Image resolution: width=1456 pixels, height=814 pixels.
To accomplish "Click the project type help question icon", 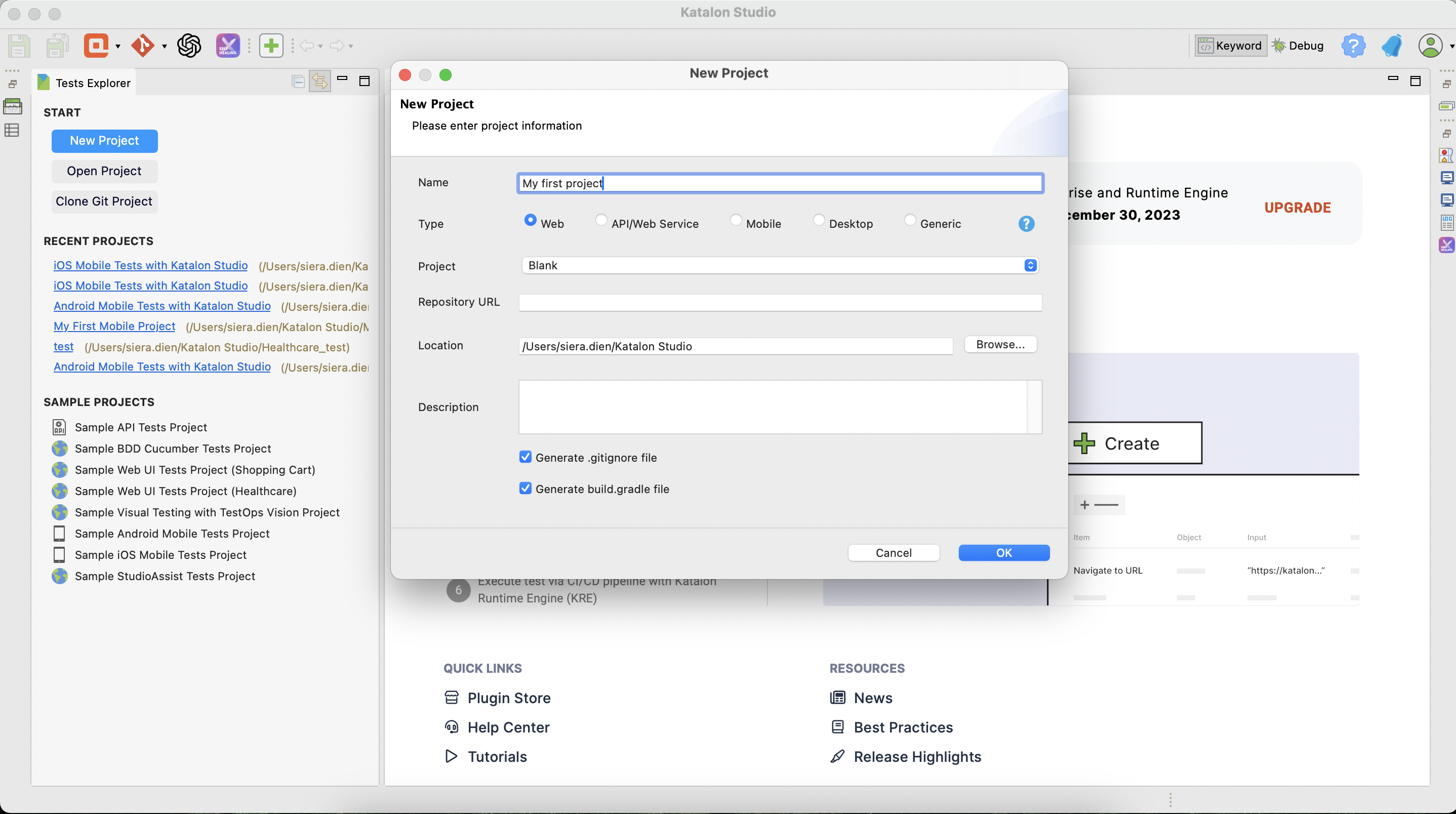I will [x=1026, y=224].
